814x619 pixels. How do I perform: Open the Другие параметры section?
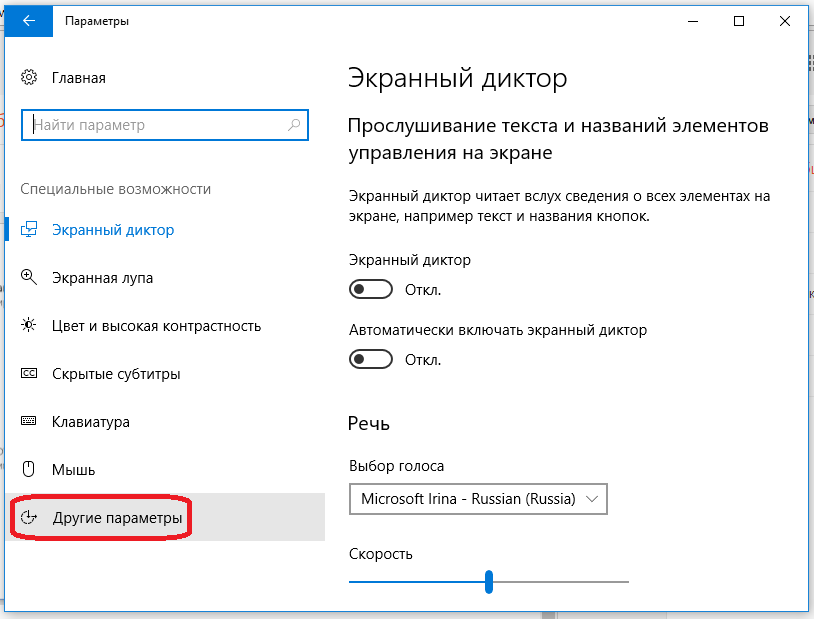click(x=165, y=517)
